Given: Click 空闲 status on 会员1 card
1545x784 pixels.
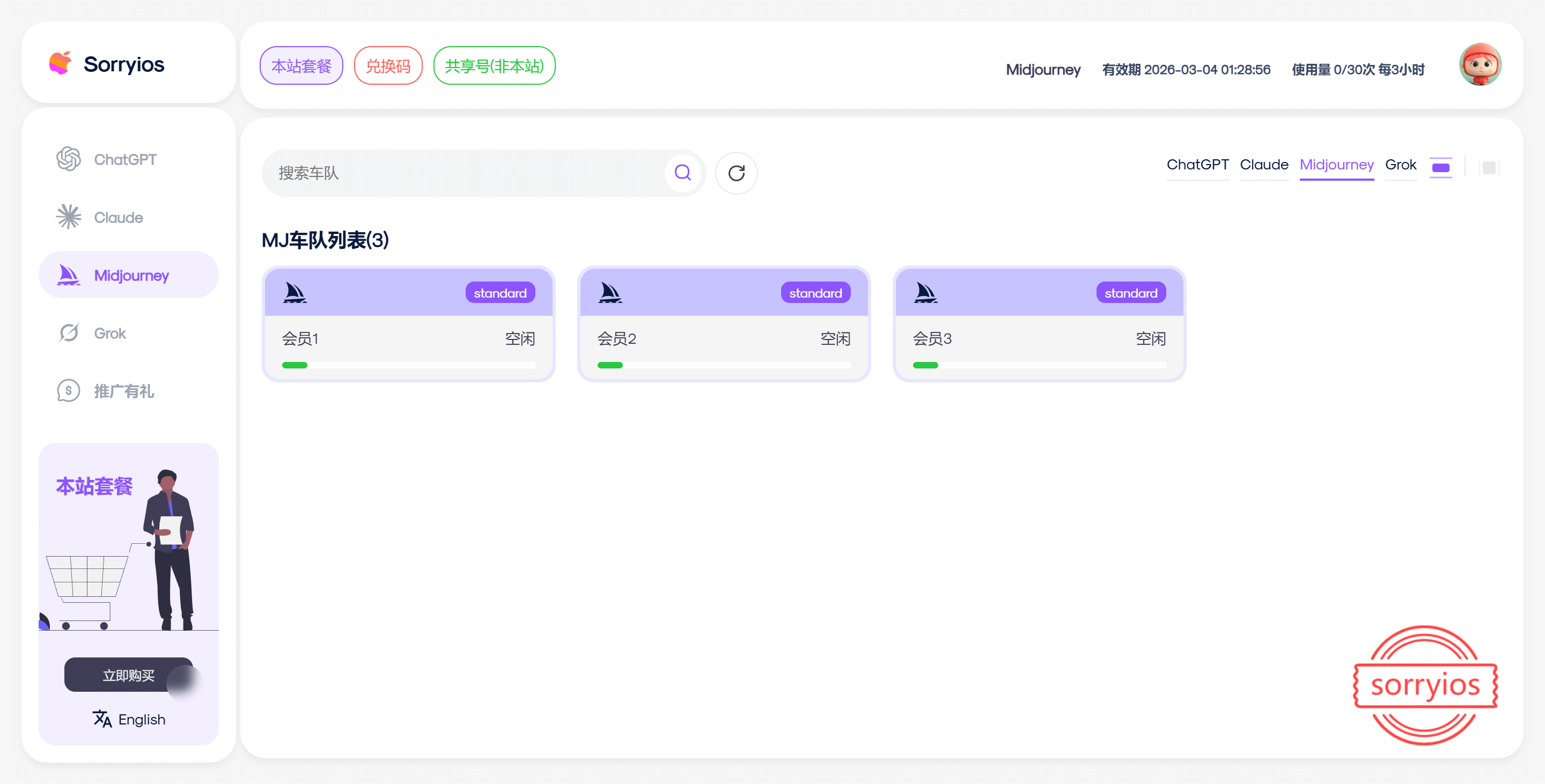Looking at the screenshot, I should 519,339.
